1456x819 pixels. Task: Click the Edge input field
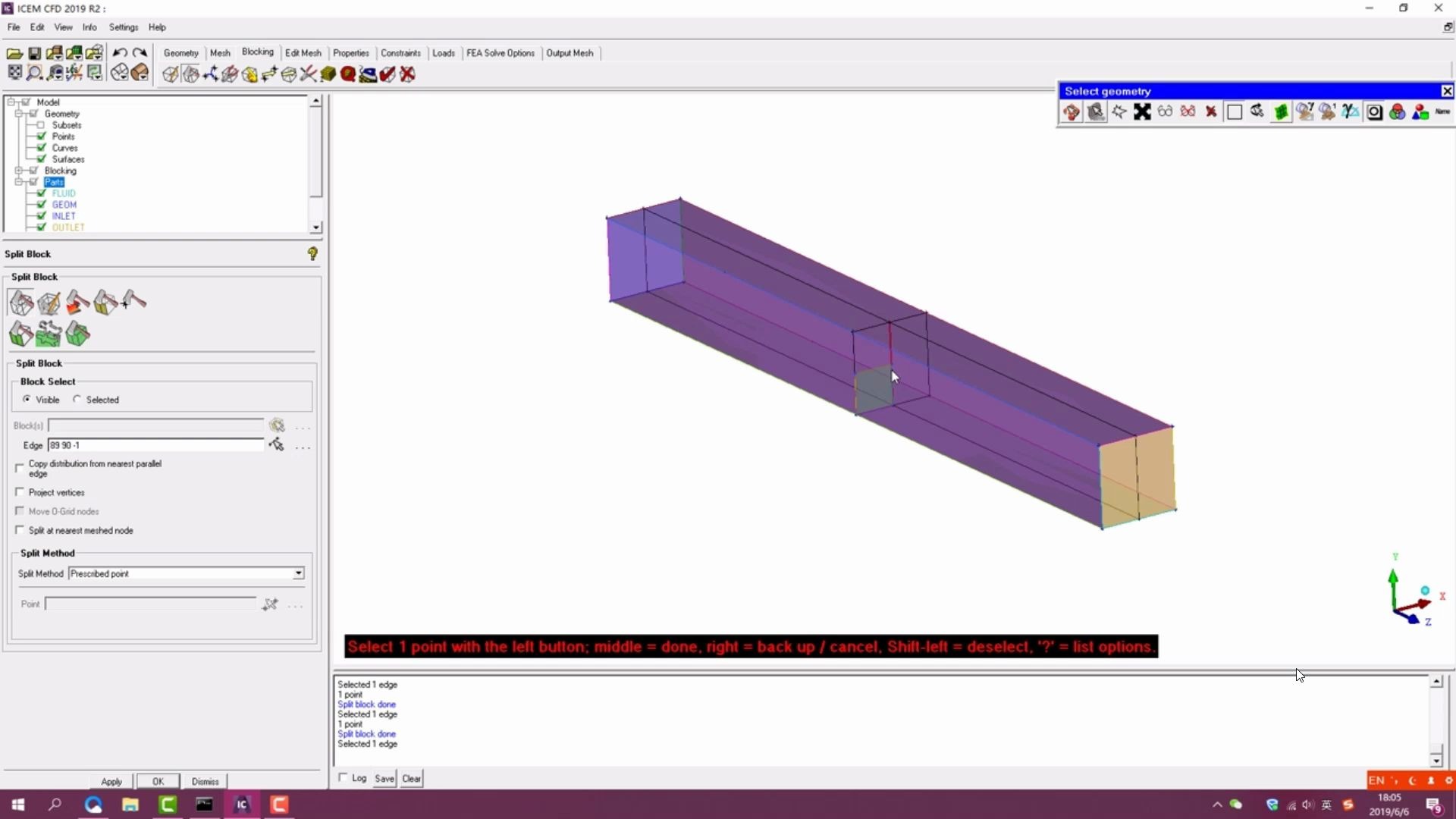pyautogui.click(x=155, y=445)
